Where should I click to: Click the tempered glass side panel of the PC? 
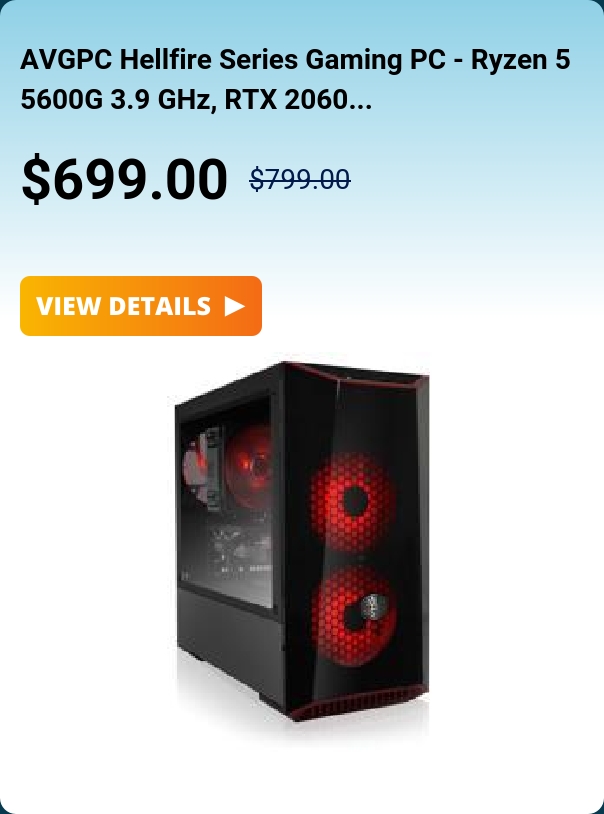click(x=226, y=501)
